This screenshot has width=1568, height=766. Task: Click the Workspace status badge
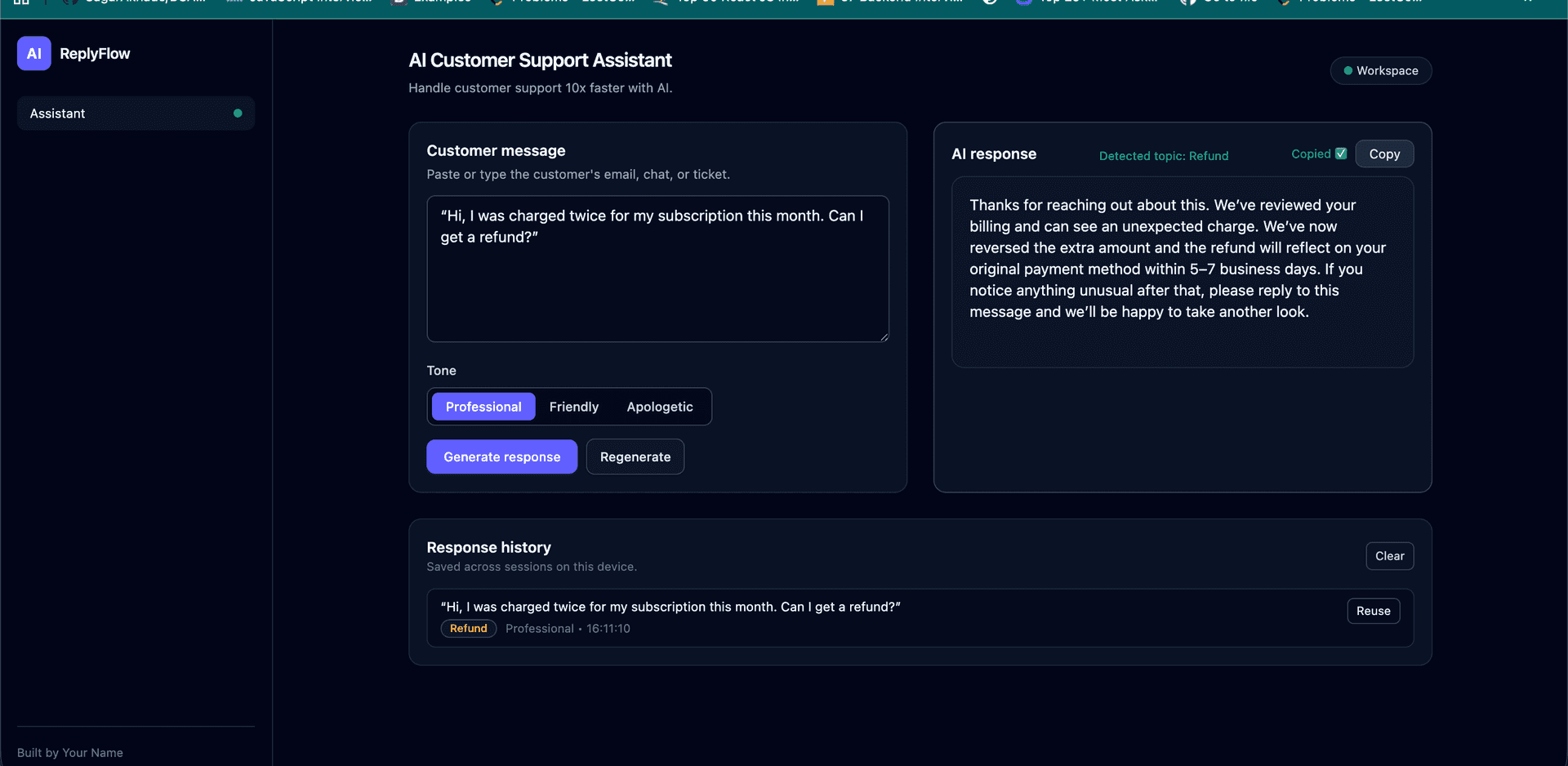(1381, 71)
